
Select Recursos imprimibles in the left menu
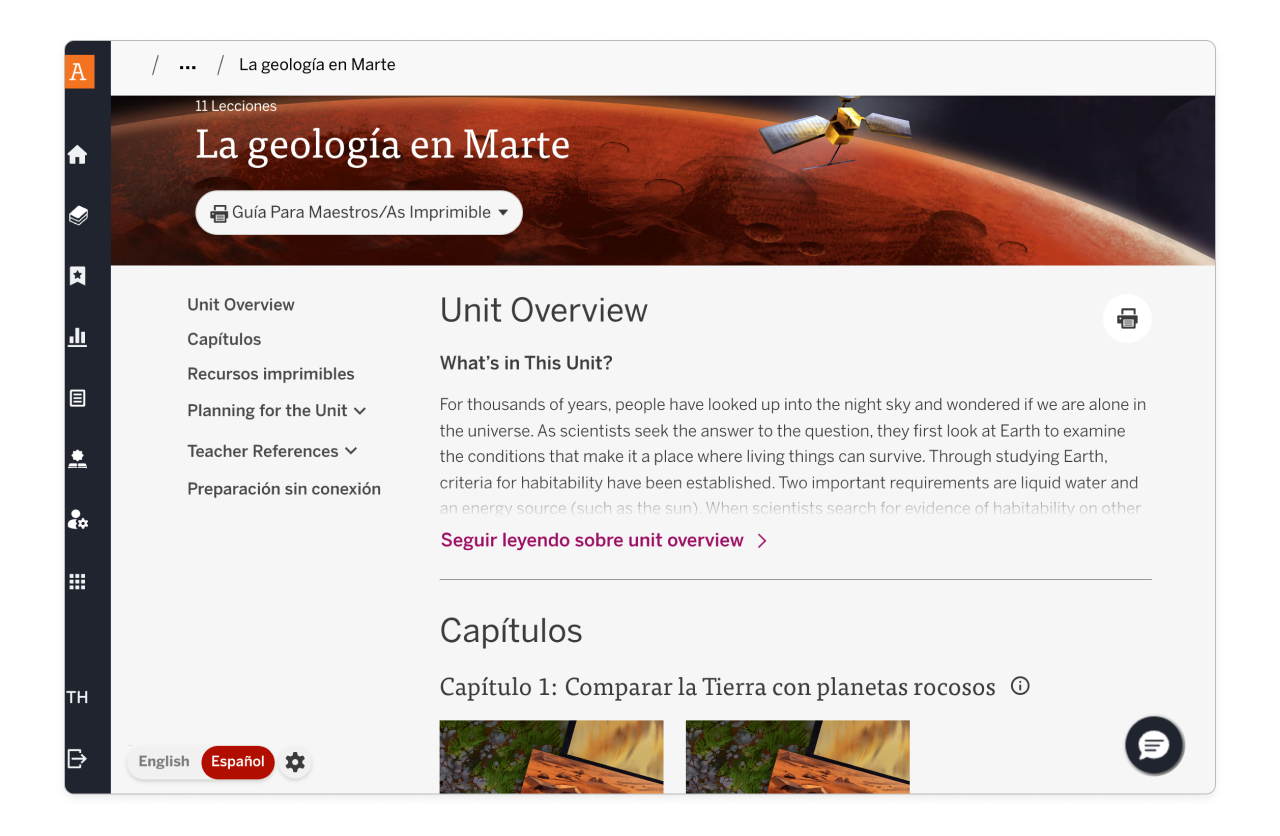(x=270, y=373)
